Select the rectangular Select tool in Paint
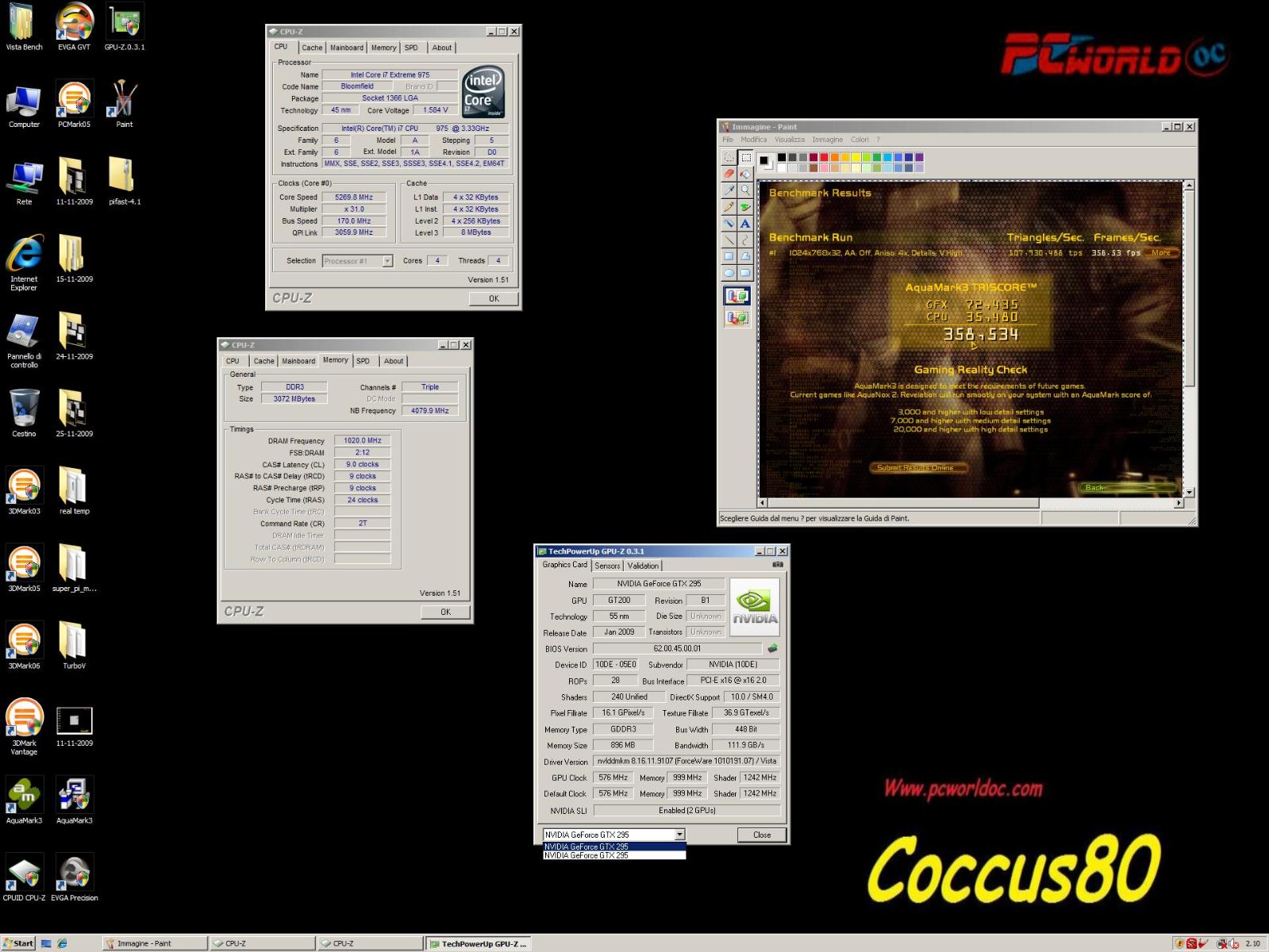 745,157
